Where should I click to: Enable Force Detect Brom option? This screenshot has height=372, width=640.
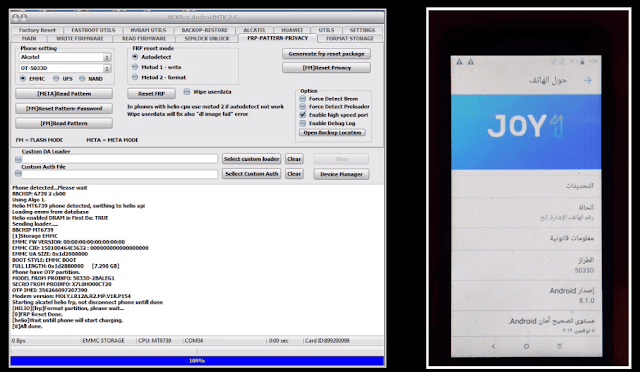click(302, 99)
